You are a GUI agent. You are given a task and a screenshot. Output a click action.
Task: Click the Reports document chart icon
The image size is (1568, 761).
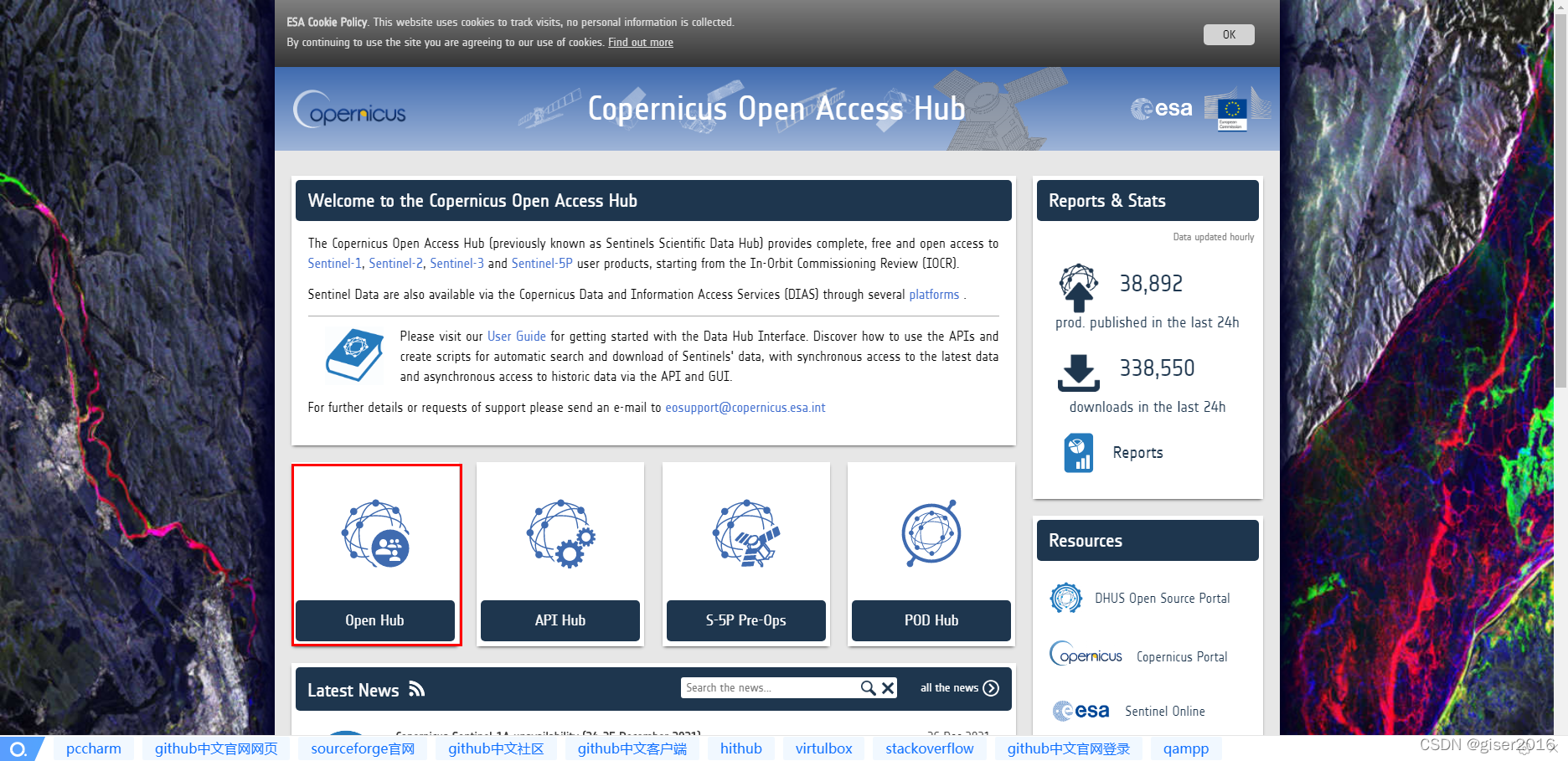pos(1079,453)
